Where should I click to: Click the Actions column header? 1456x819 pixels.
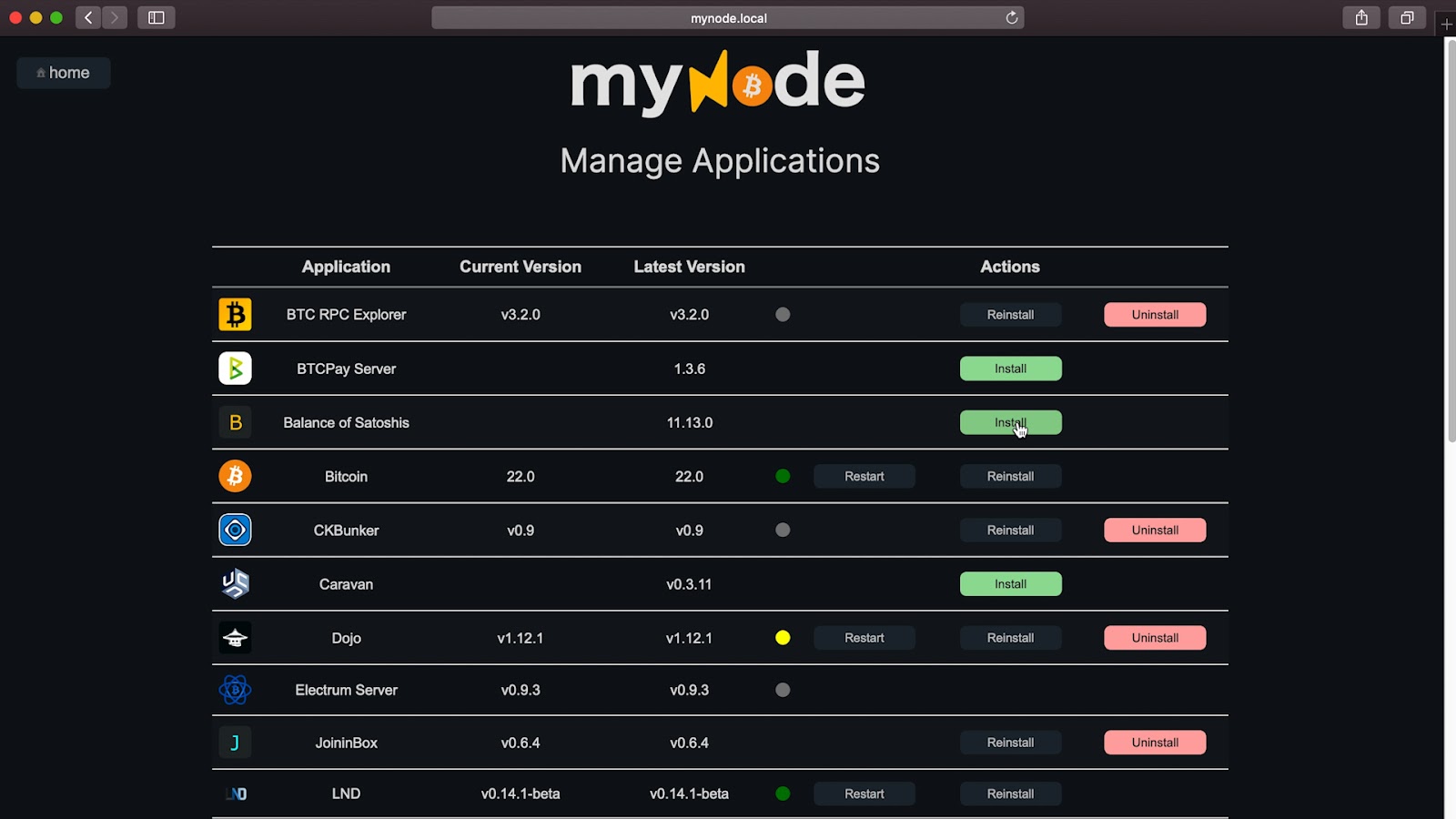click(1010, 267)
